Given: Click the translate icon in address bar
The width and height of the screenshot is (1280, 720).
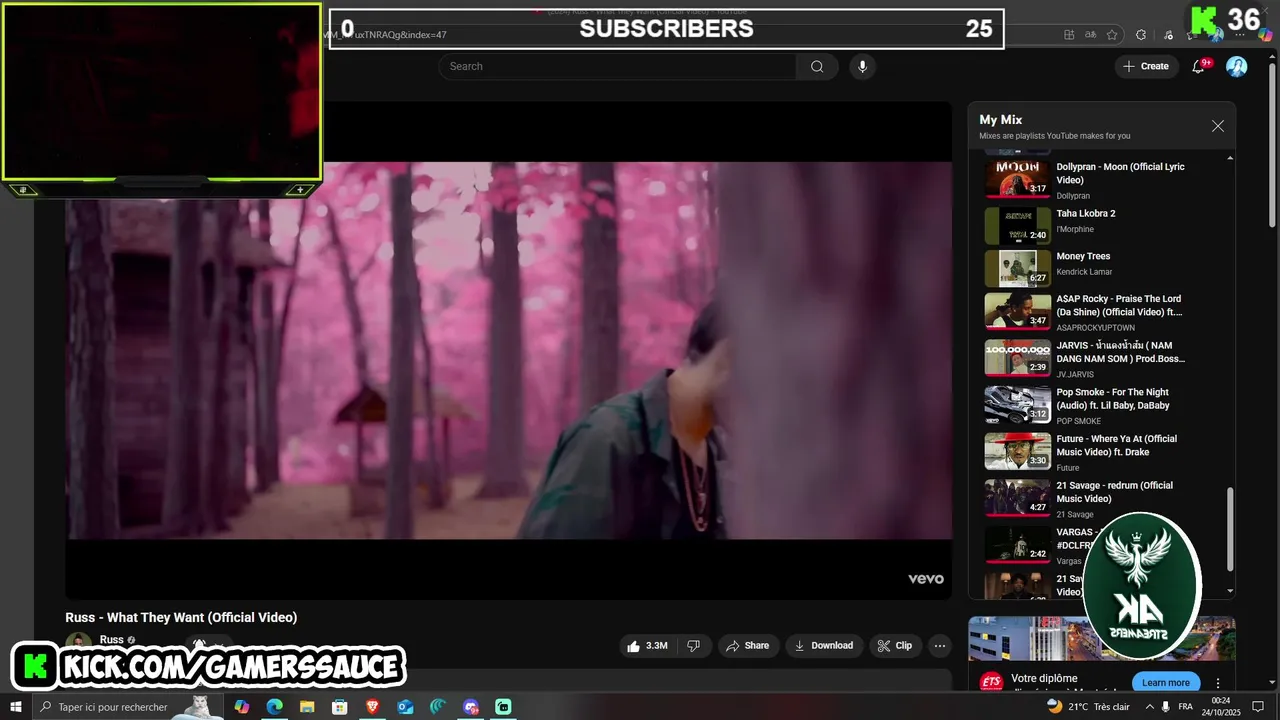Looking at the screenshot, I should point(1091,35).
